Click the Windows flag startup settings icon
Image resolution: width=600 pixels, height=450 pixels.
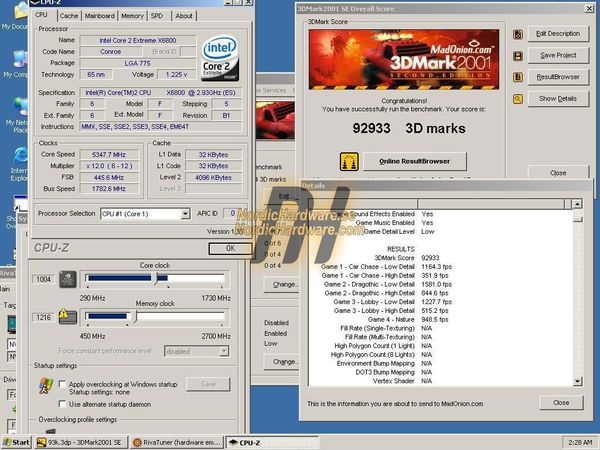pos(46,386)
